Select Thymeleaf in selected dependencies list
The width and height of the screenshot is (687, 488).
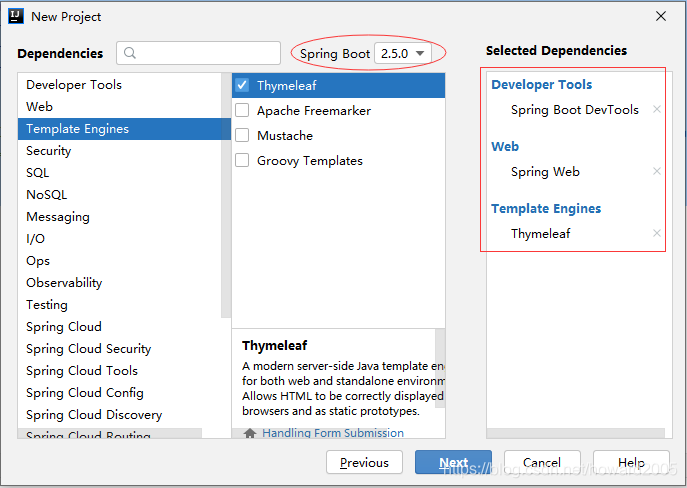click(x=541, y=233)
